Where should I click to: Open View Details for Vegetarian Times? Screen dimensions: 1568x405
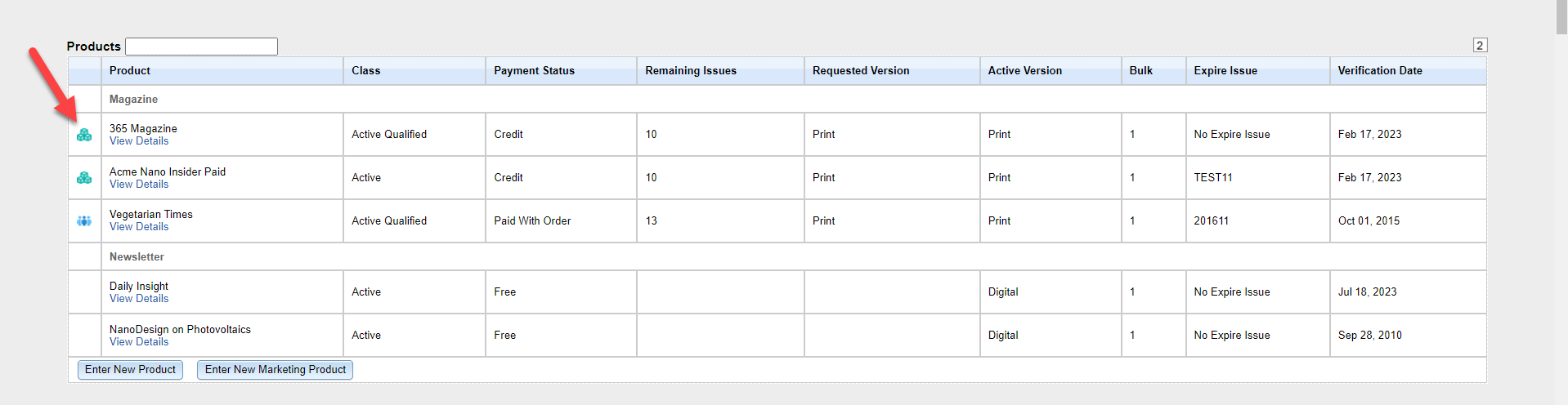tap(139, 227)
